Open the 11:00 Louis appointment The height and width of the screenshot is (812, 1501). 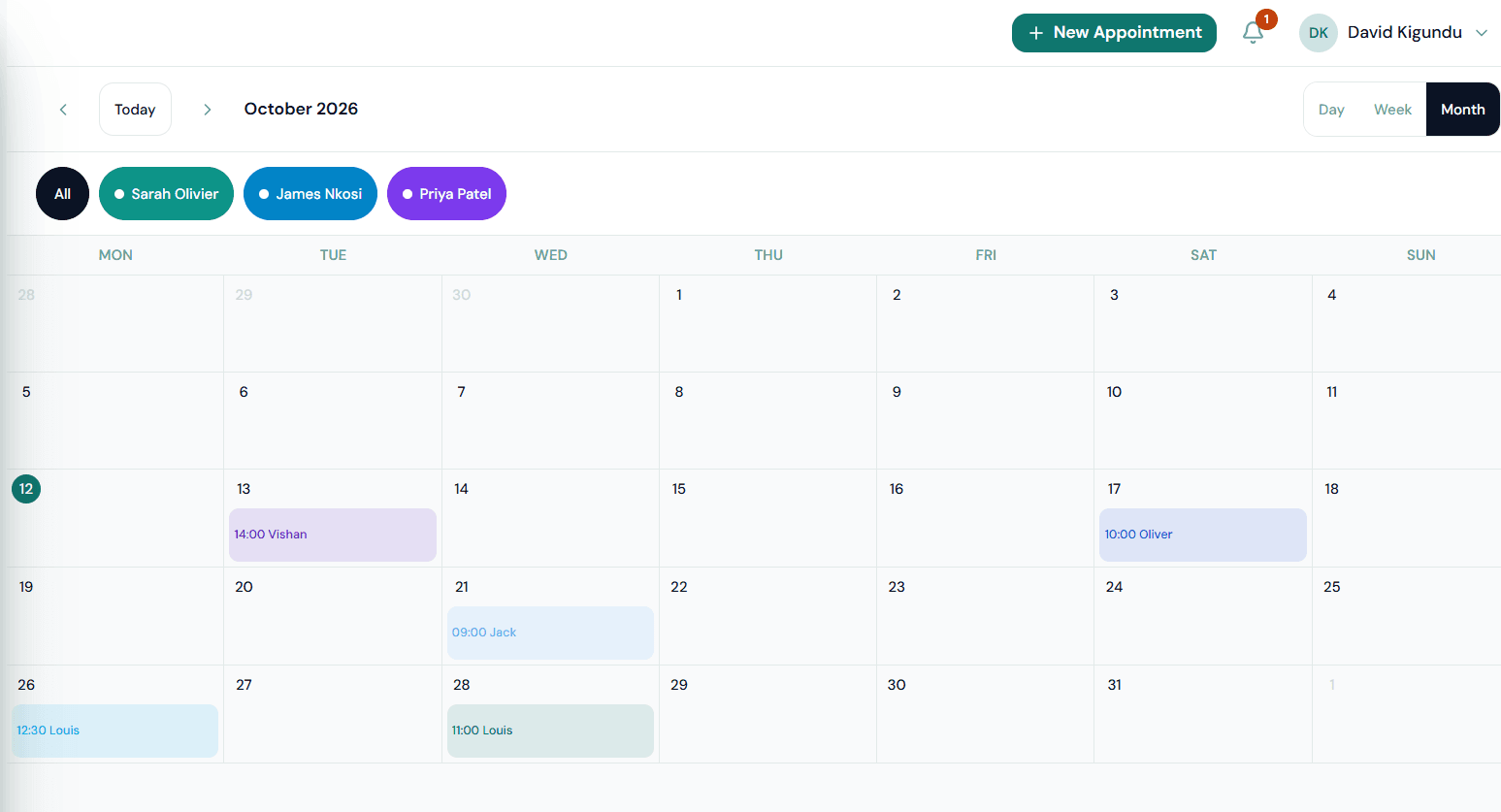[x=550, y=731]
